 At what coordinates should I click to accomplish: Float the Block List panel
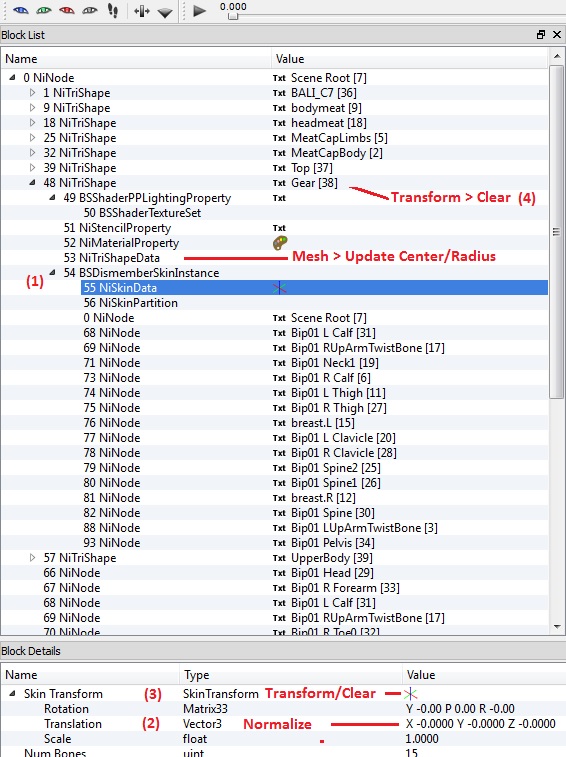pos(541,34)
